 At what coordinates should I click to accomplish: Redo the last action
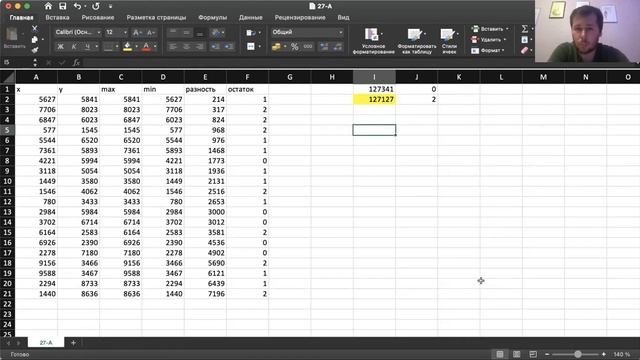click(96, 6)
